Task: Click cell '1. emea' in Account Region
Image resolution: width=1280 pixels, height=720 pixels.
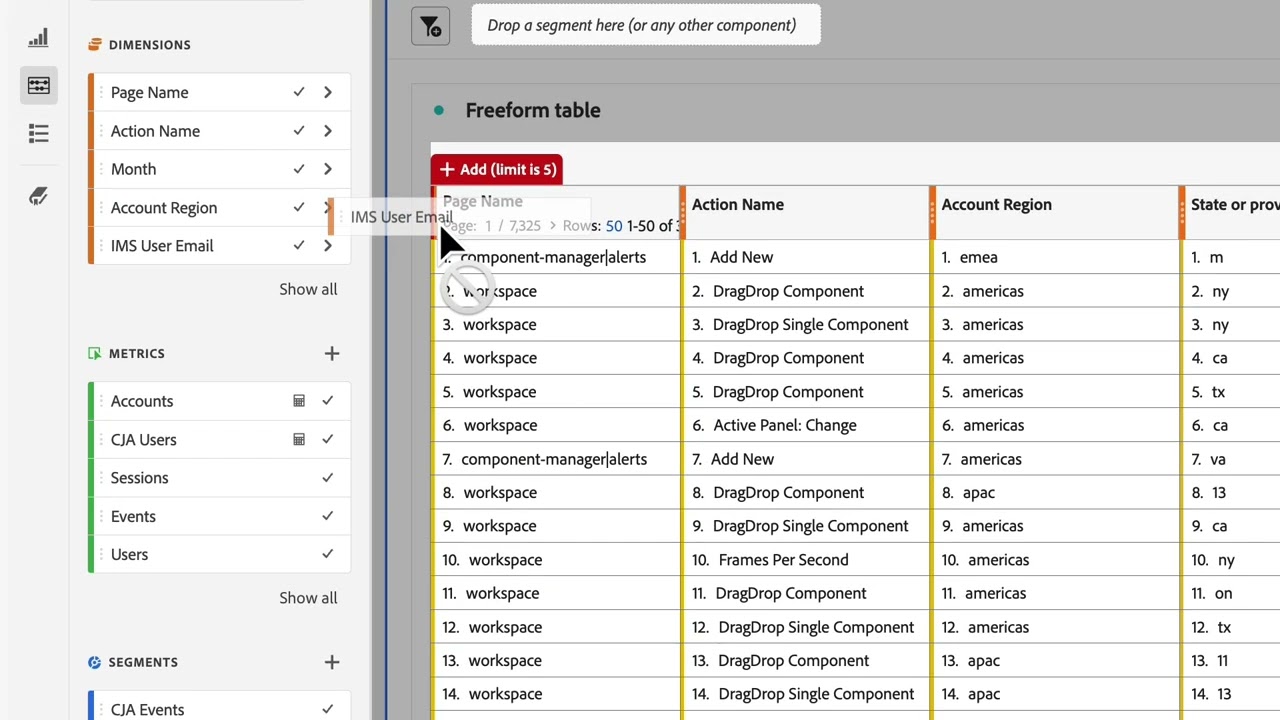Action: click(x=1055, y=257)
